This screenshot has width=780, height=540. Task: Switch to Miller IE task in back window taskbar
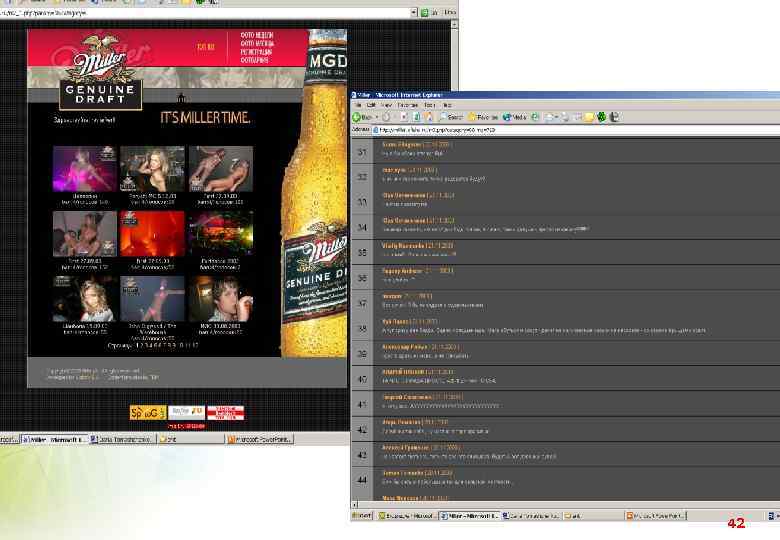(54, 440)
